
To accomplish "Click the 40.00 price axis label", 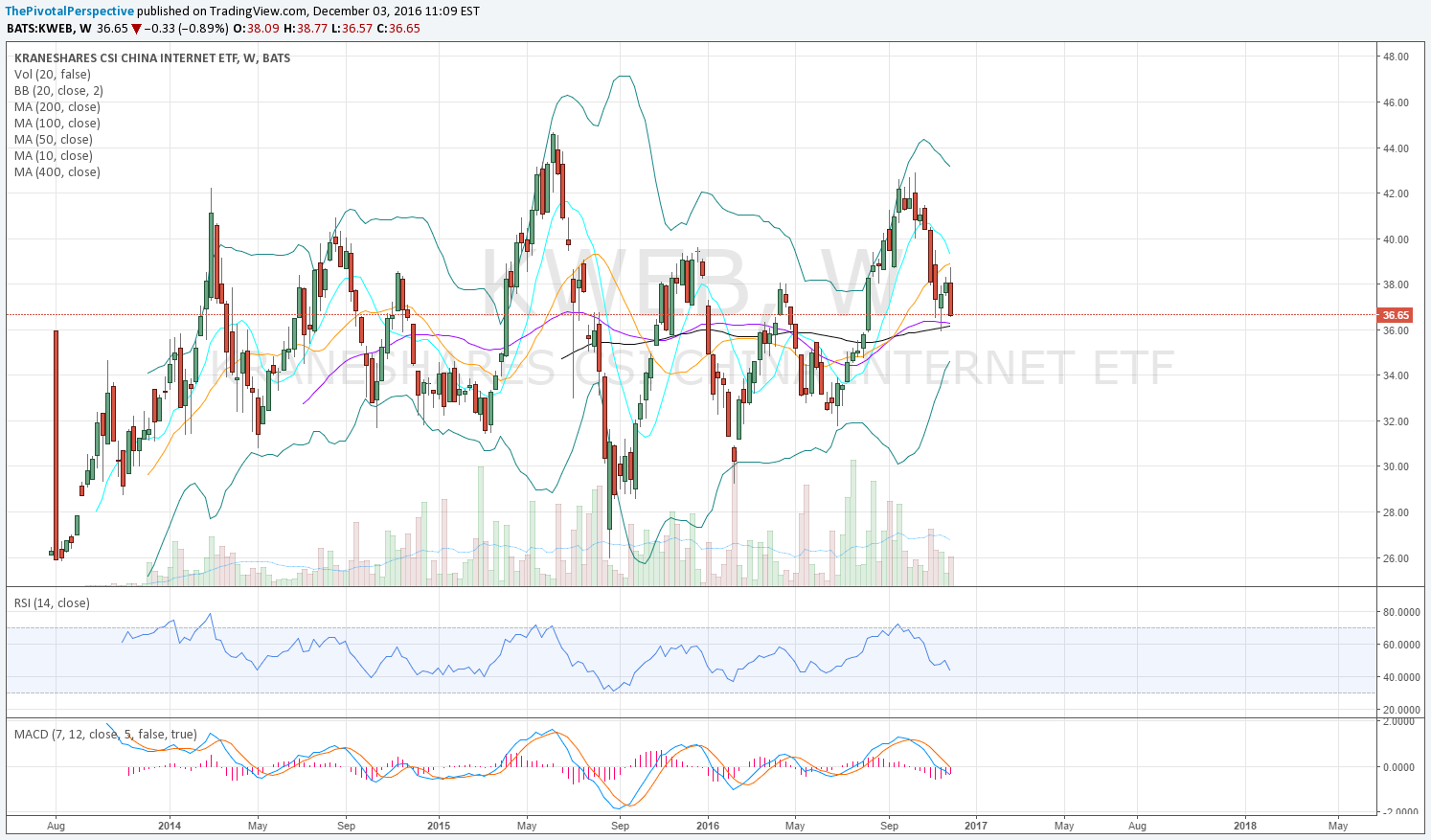I will 1396,239.
